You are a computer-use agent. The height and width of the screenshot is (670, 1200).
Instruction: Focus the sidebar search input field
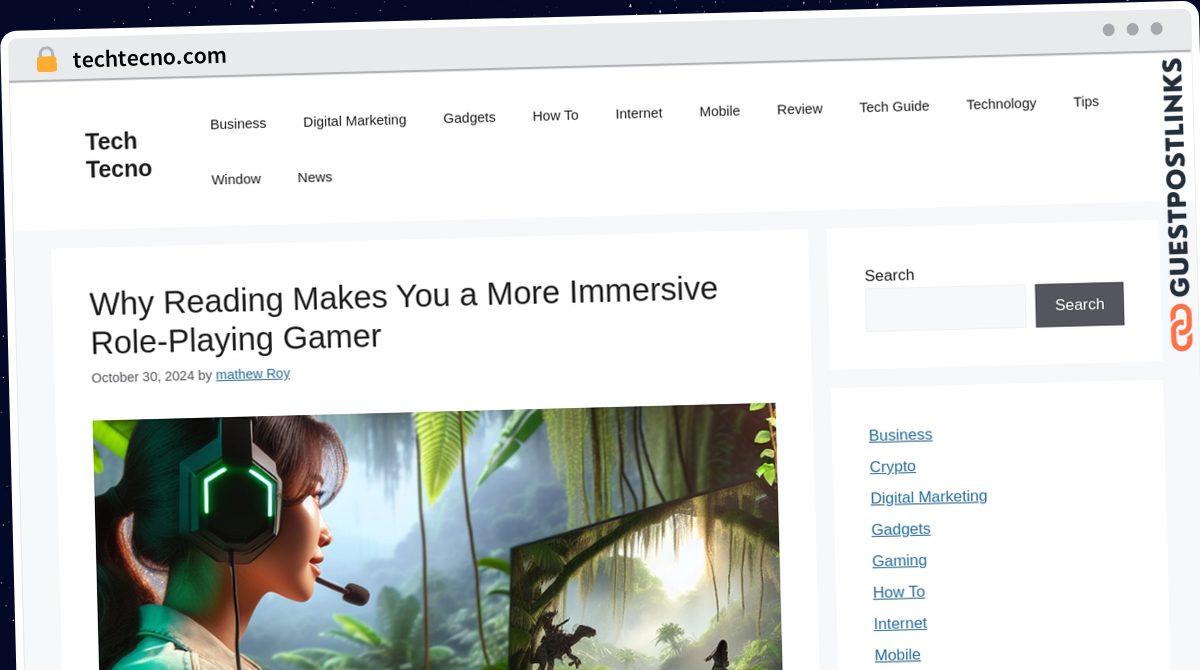[x=946, y=308]
